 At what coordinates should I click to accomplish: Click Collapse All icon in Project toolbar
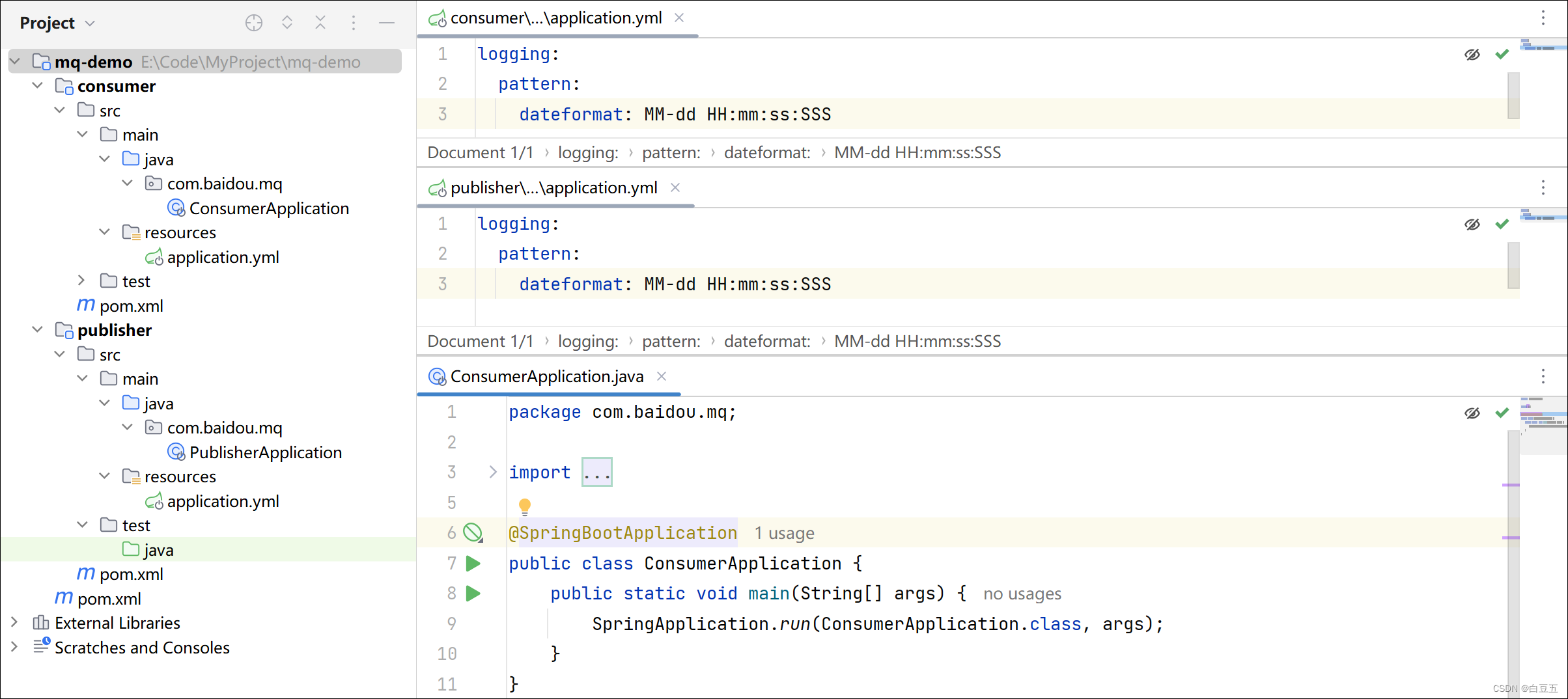pyautogui.click(x=320, y=23)
